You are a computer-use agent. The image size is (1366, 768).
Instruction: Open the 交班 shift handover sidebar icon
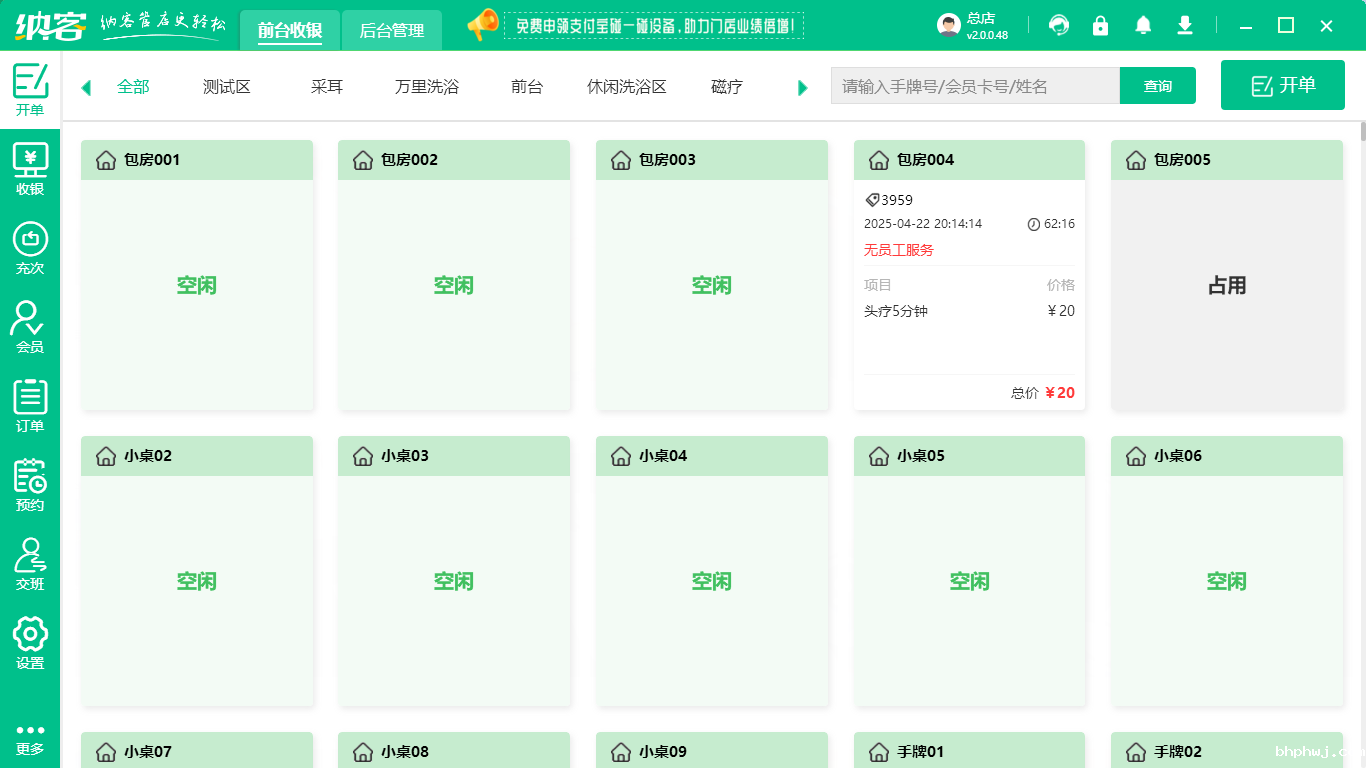[30, 564]
